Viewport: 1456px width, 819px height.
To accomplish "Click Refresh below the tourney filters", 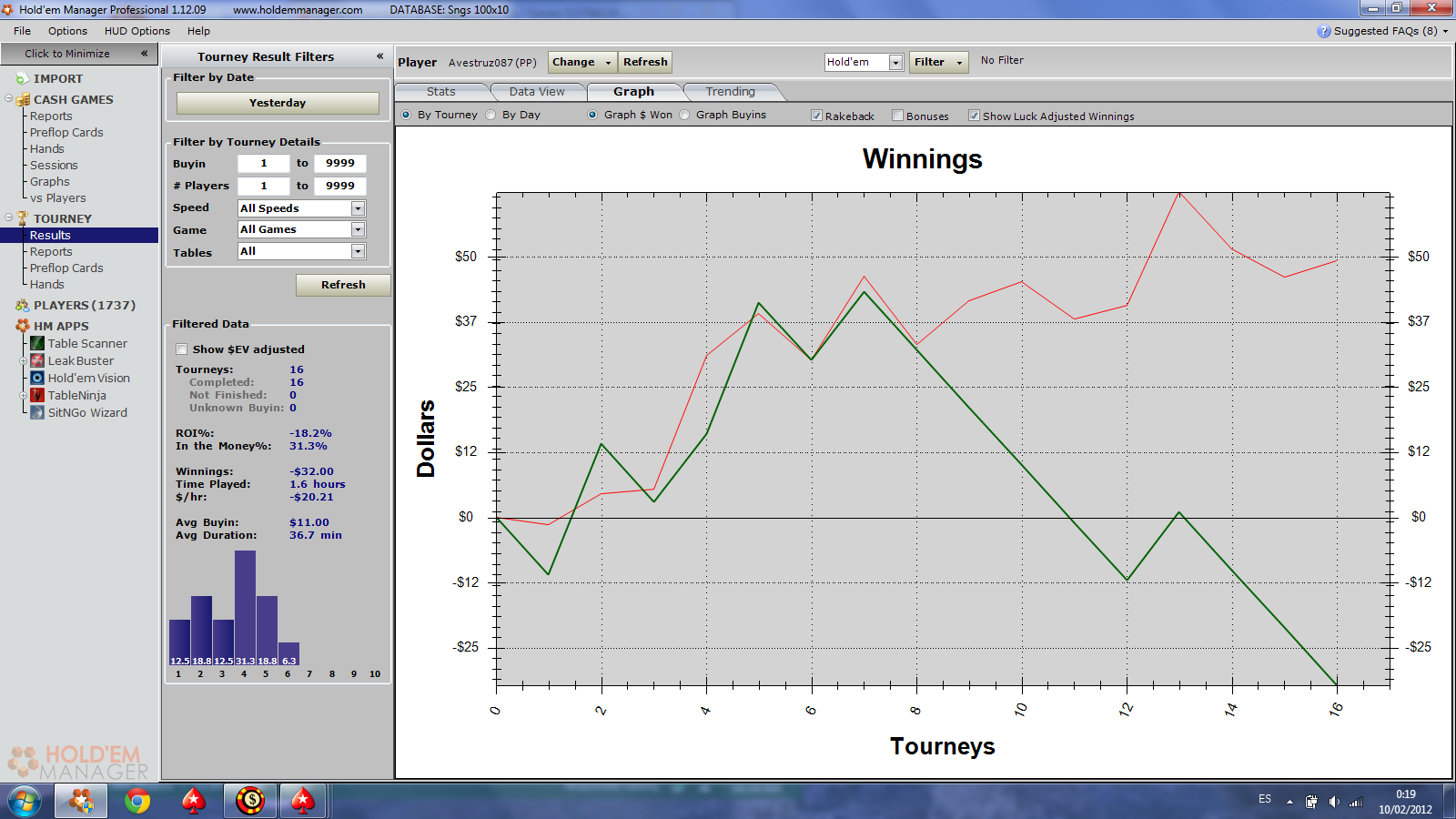I will 343,285.
